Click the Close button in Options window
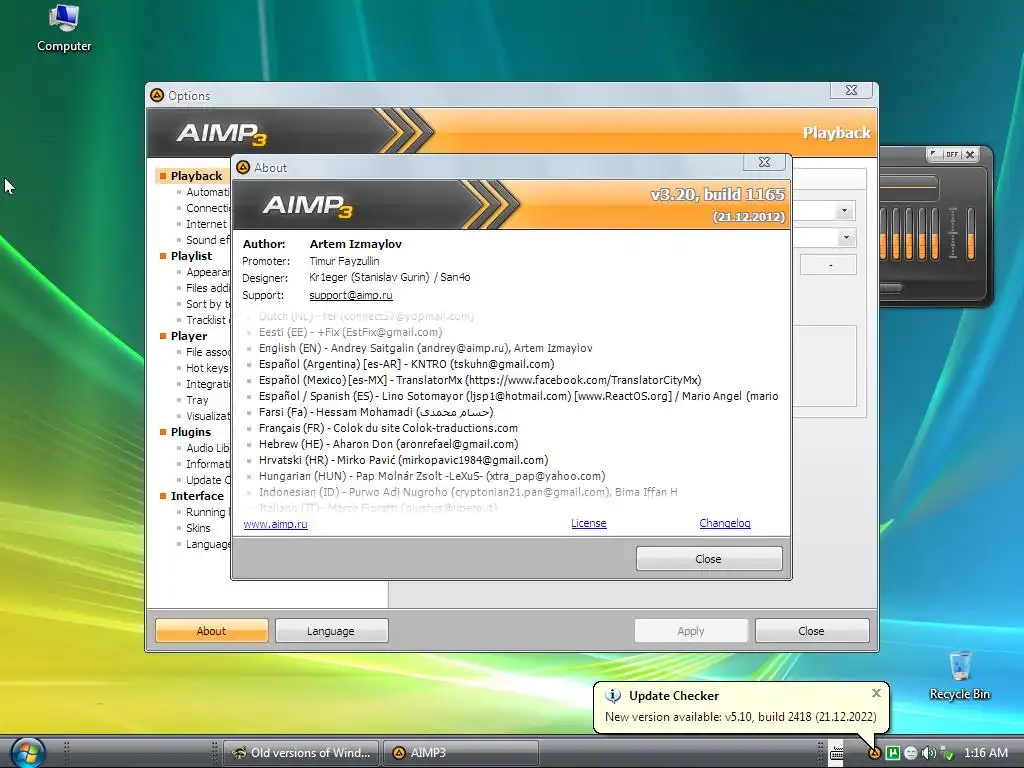 (812, 631)
